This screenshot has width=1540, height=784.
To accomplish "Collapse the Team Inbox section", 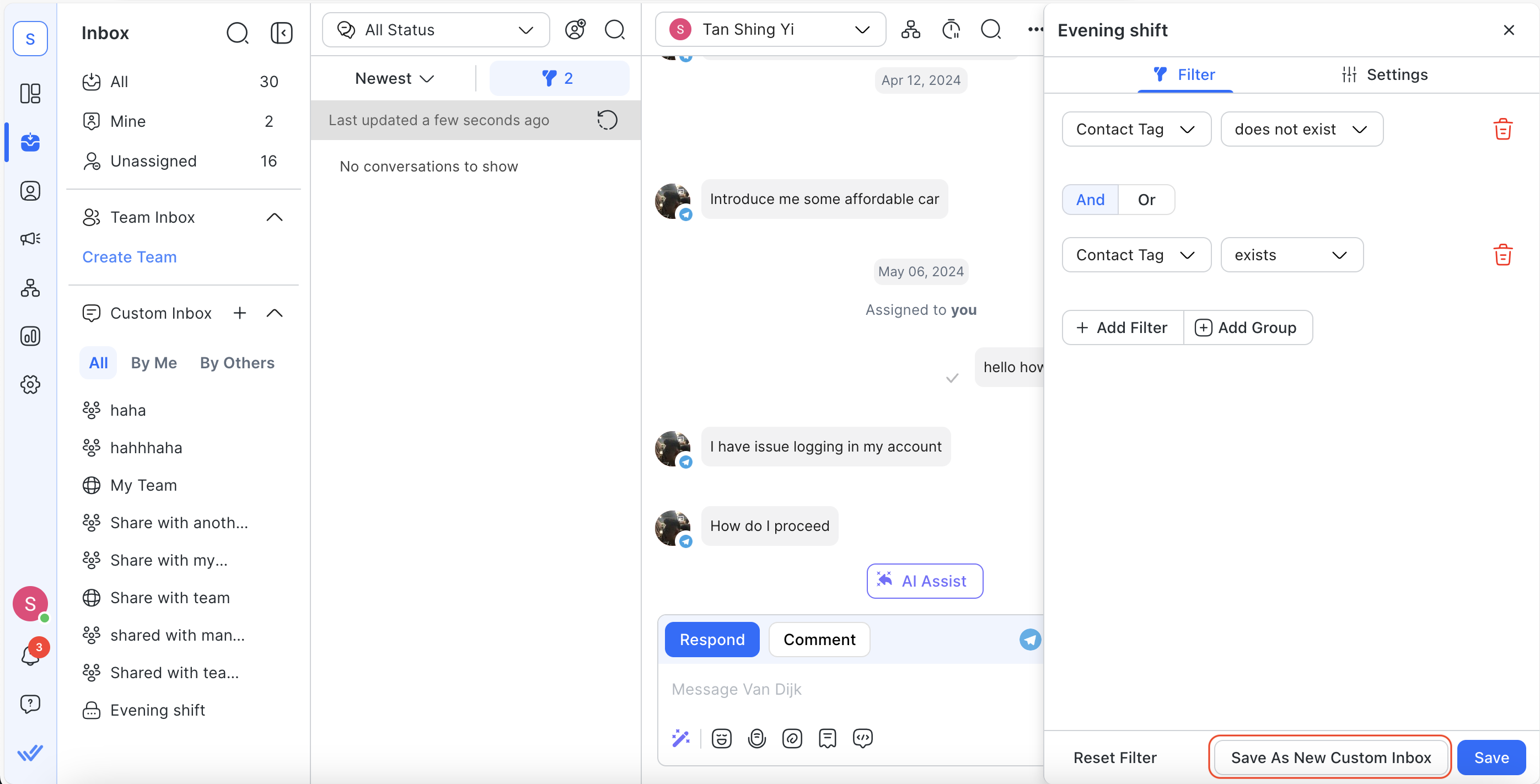I will coord(274,218).
